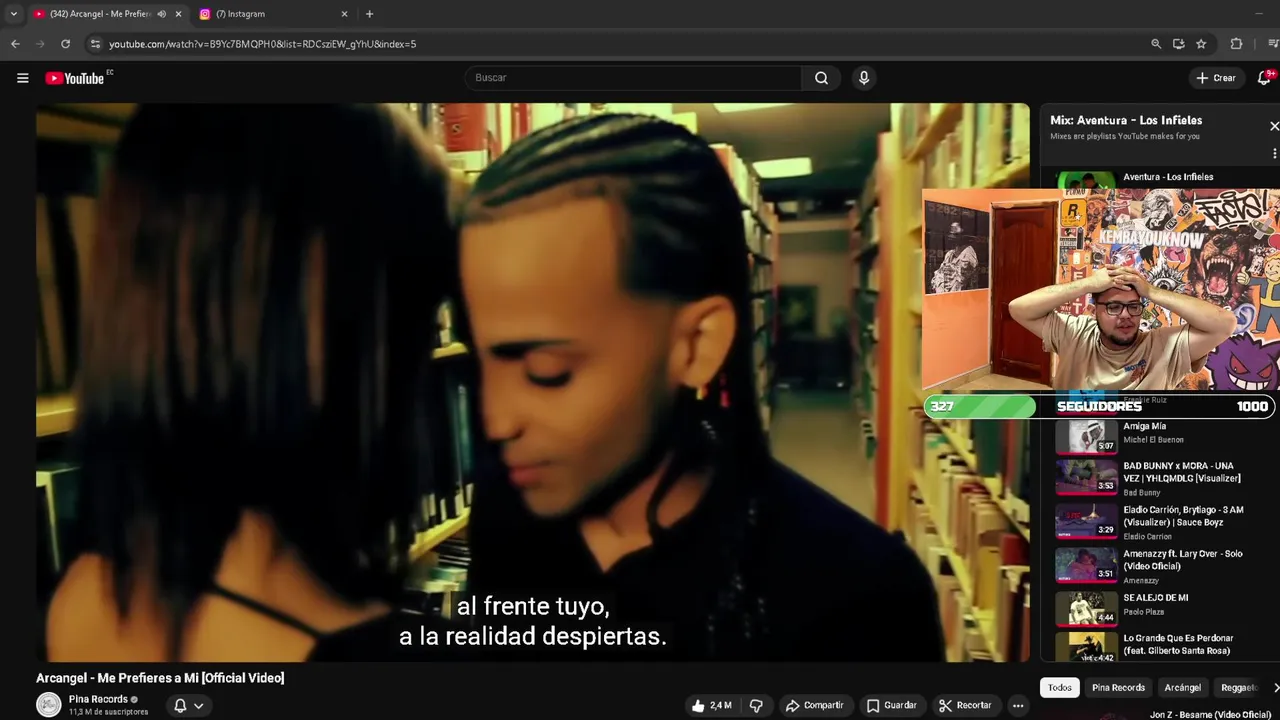Viewport: 1280px width, 720px height.
Task: Open the Amenazzy ft. Lary Over Solo thumbnail
Action: click(1087, 563)
